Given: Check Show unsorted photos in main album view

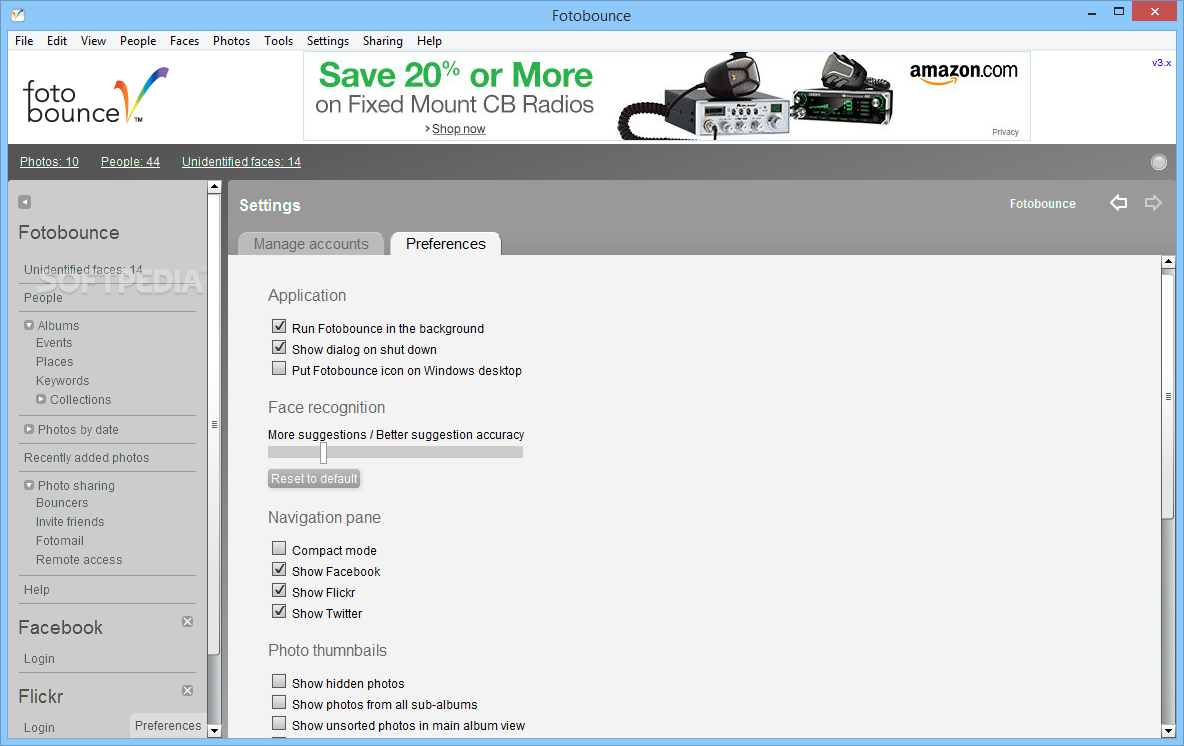Looking at the screenshot, I should point(279,724).
